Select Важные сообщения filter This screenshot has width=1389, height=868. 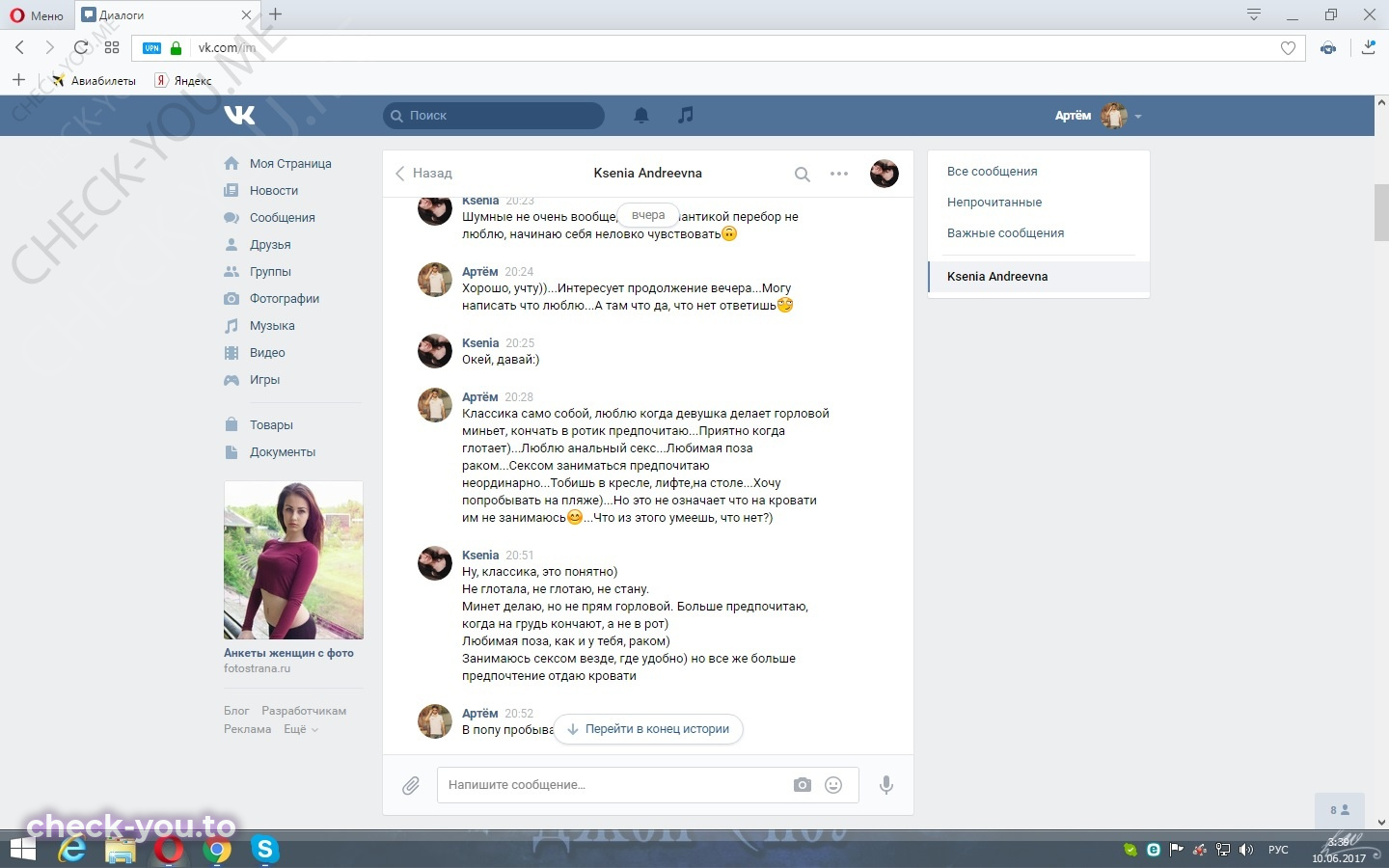tap(1005, 233)
